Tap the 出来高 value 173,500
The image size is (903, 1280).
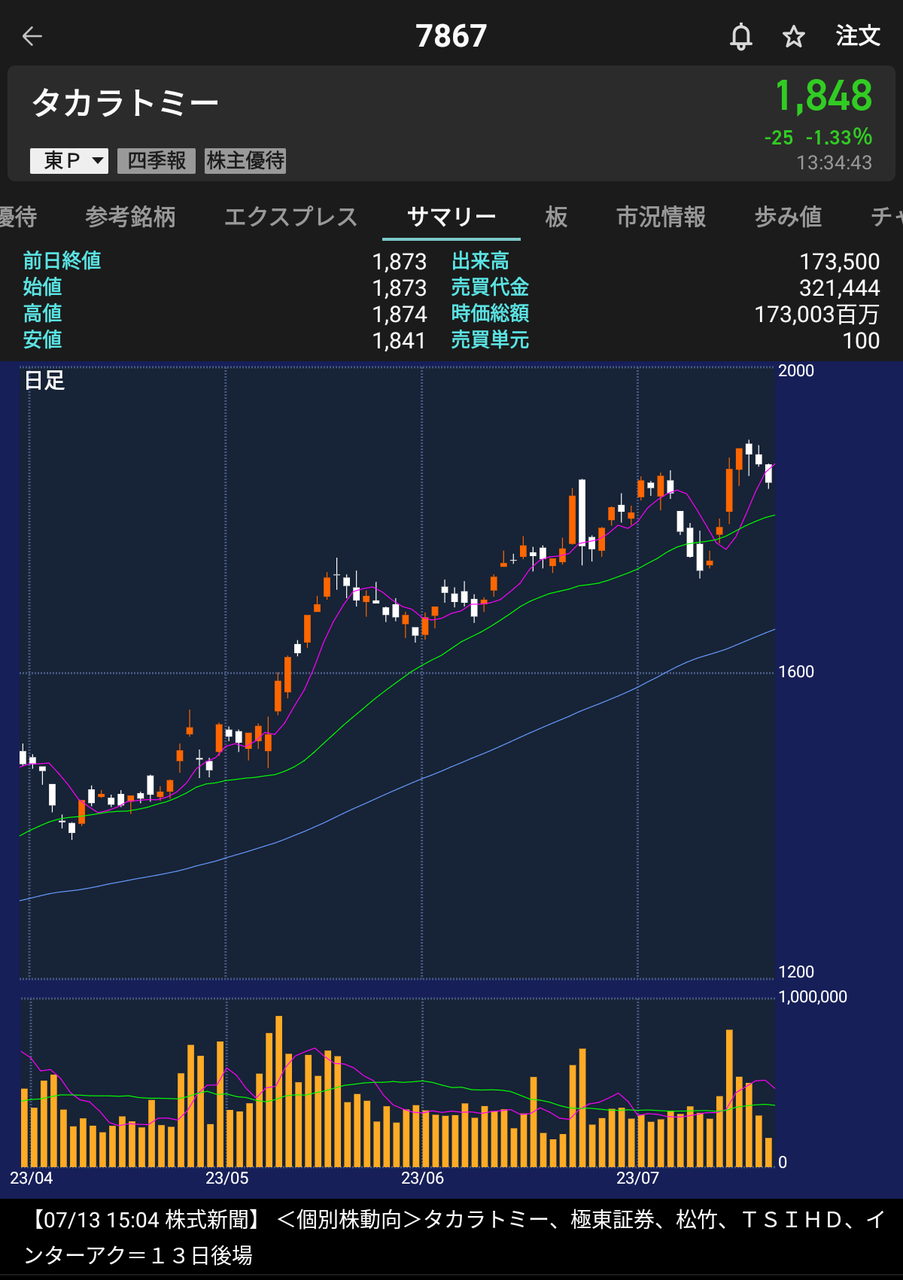point(840,262)
